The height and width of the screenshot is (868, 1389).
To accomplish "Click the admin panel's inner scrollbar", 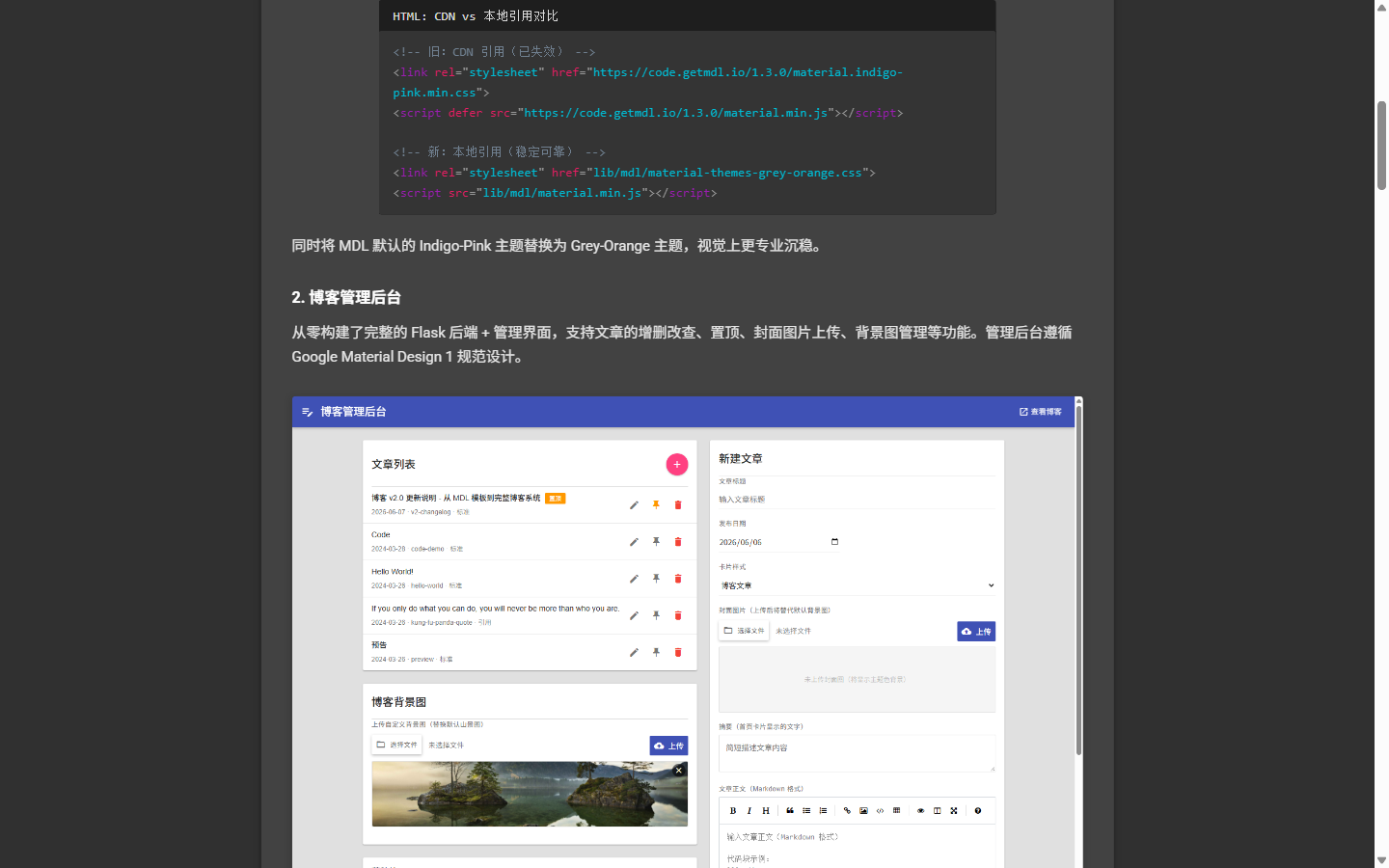I will tap(1078, 580).
